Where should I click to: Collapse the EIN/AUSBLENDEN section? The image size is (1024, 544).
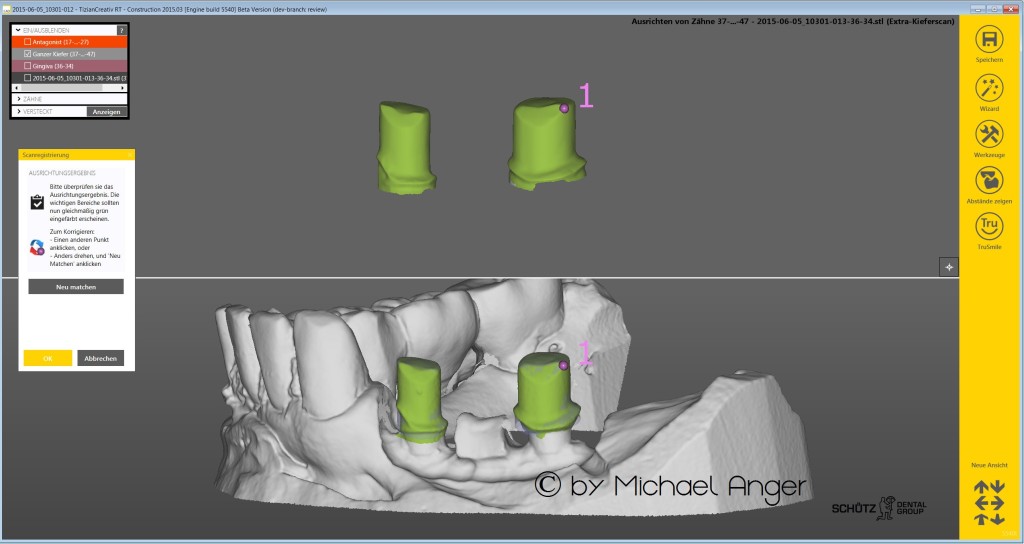click(18, 30)
